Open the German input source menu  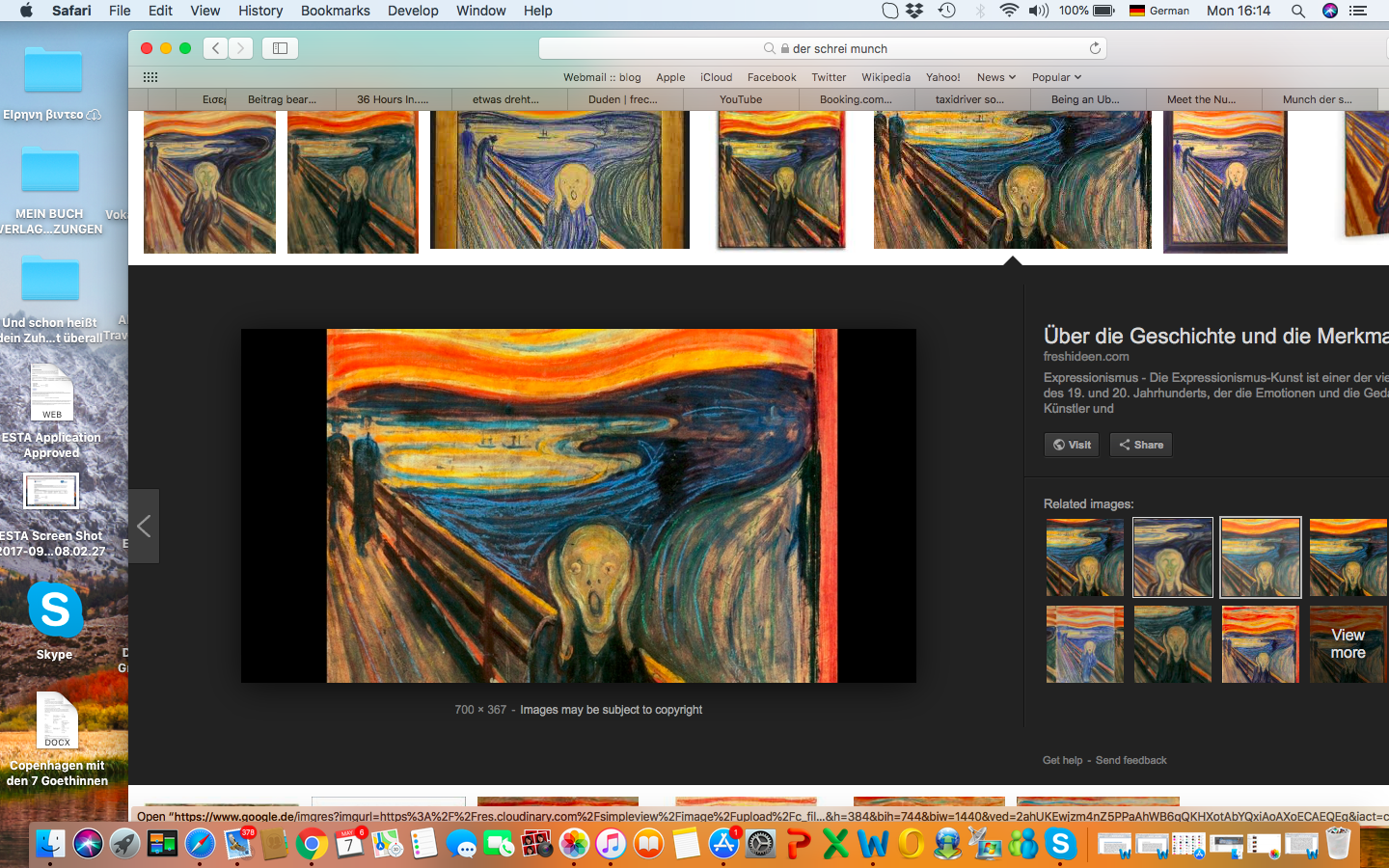[x=1159, y=11]
